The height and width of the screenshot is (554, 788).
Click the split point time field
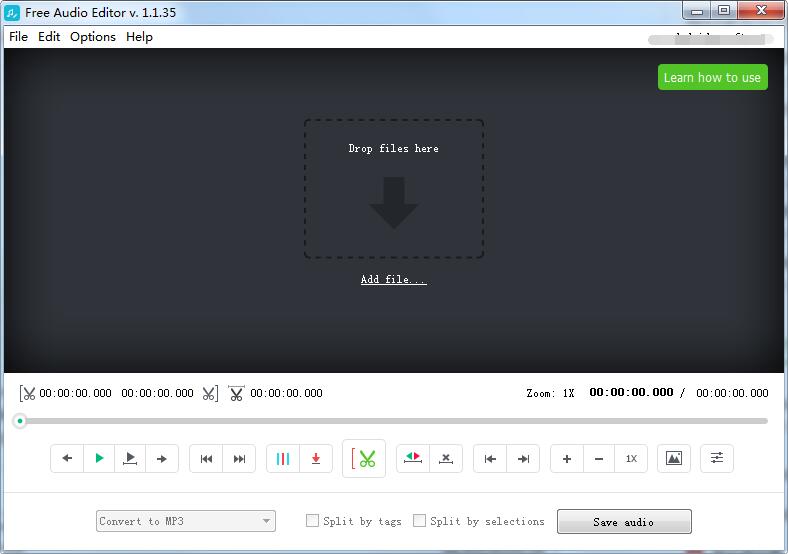pos(286,393)
